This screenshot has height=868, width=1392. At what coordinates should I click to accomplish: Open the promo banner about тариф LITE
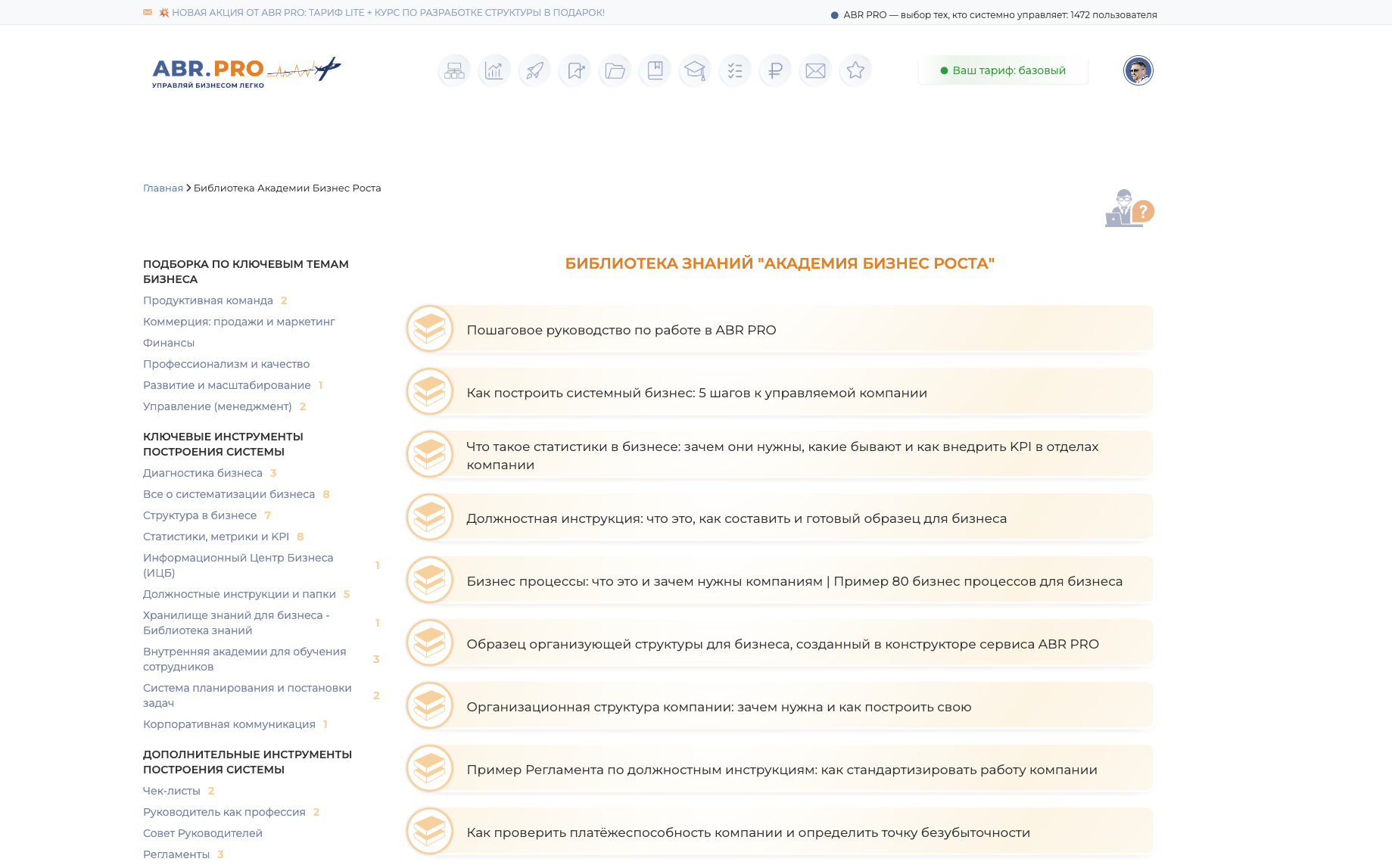tap(388, 13)
